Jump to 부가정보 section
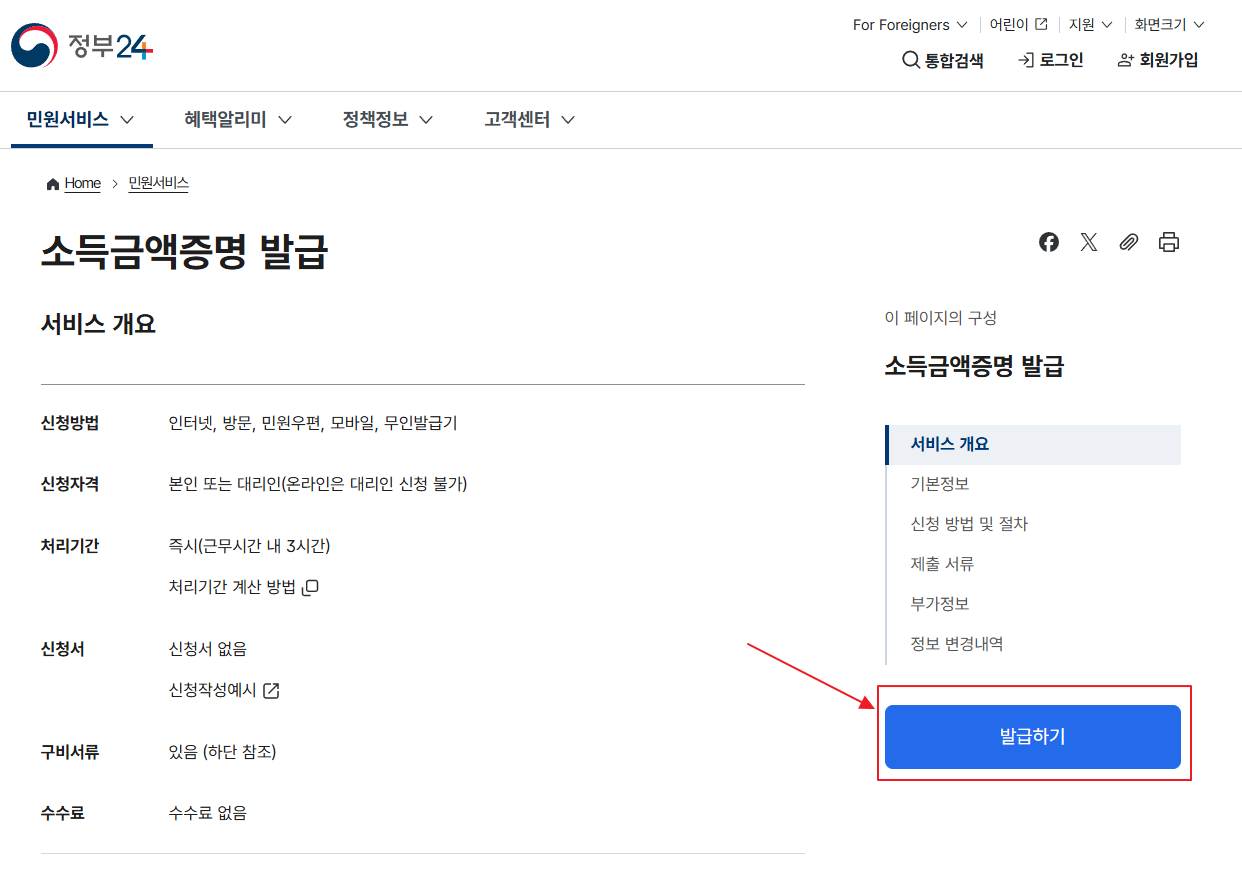The image size is (1242, 894). point(939,604)
